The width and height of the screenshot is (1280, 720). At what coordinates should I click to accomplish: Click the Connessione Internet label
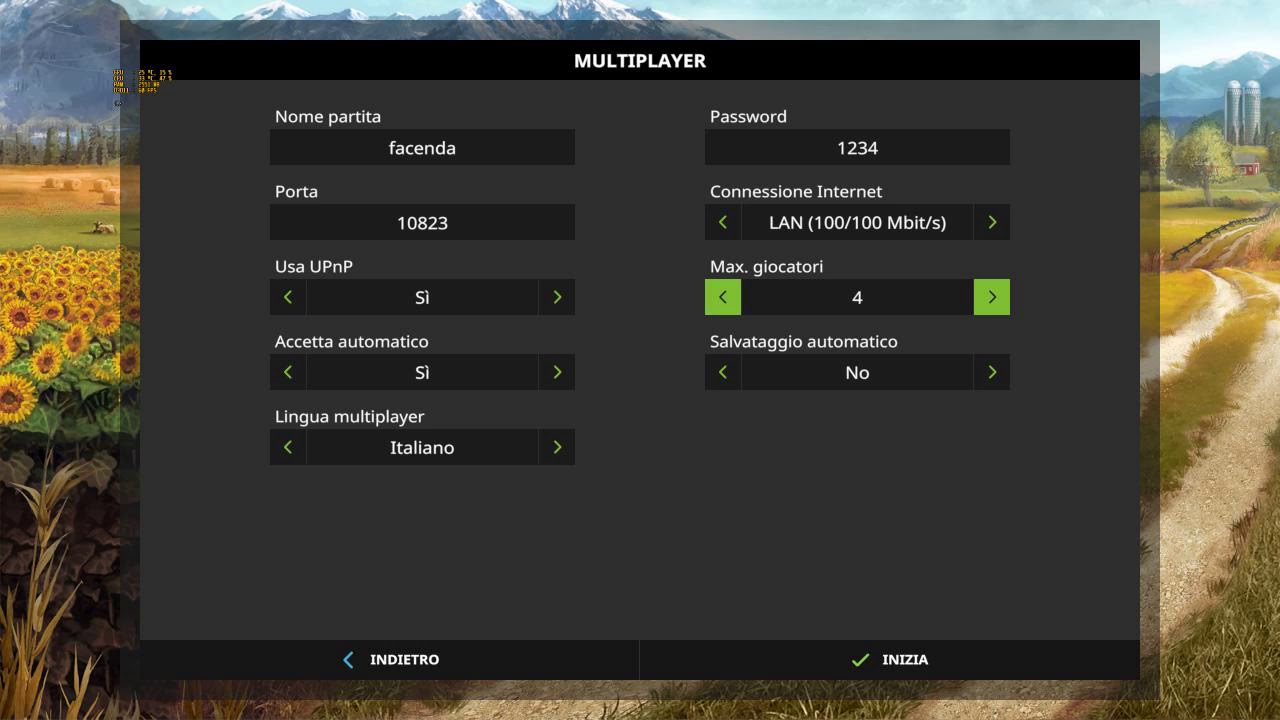point(796,191)
